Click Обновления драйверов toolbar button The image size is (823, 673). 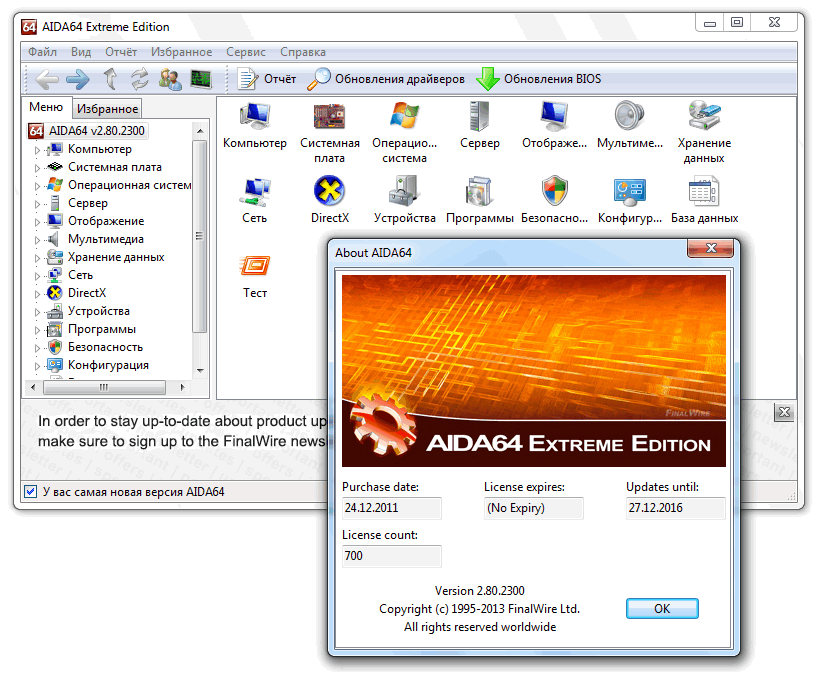pyautogui.click(x=386, y=79)
